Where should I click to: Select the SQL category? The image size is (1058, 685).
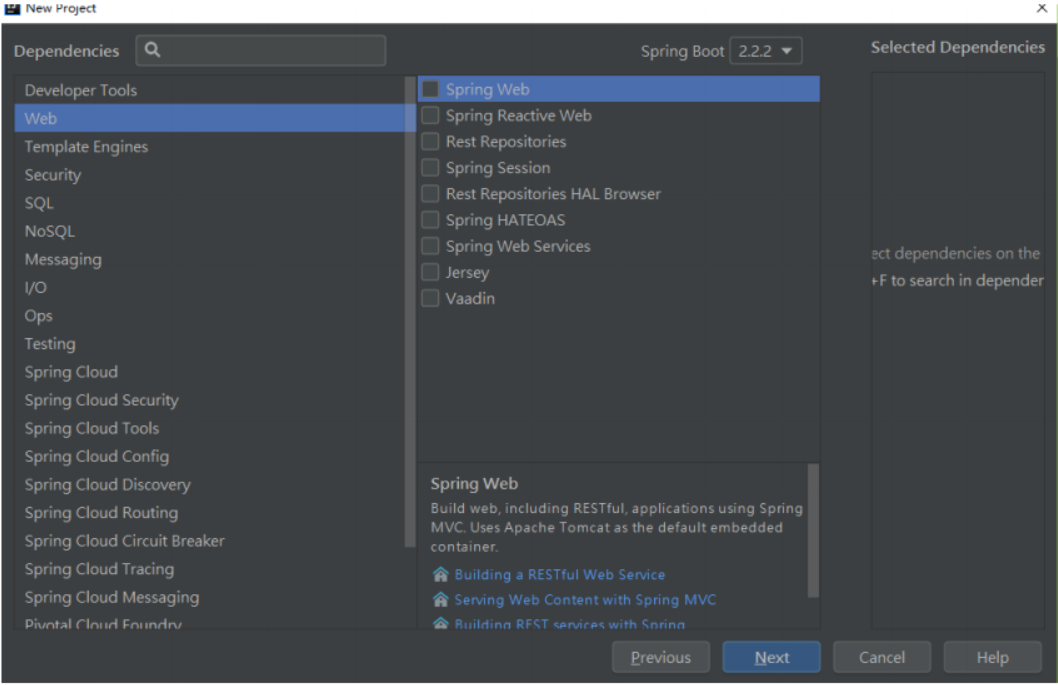(x=210, y=203)
